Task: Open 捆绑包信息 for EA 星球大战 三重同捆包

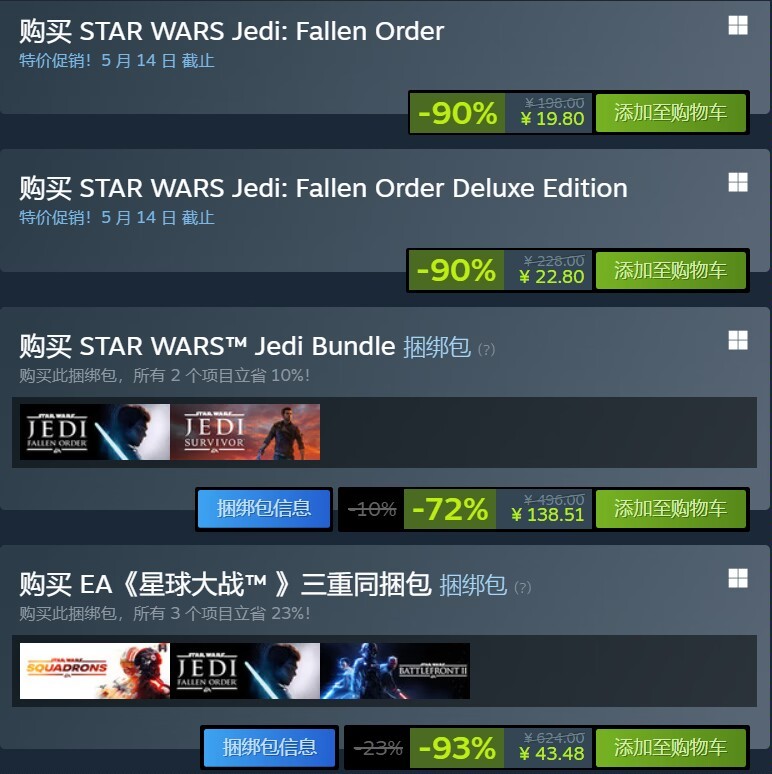Action: tap(270, 747)
